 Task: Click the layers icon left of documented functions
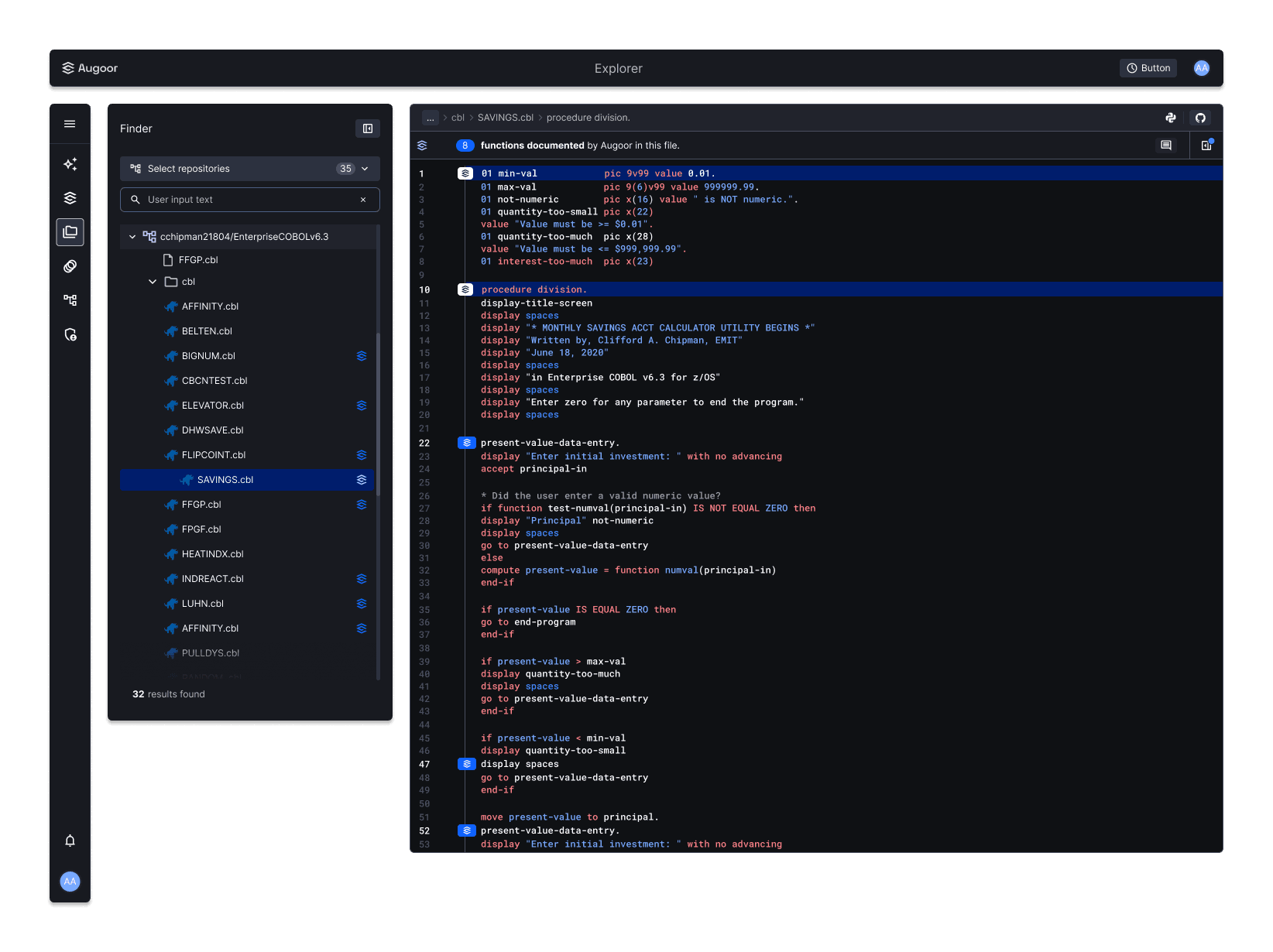[422, 146]
